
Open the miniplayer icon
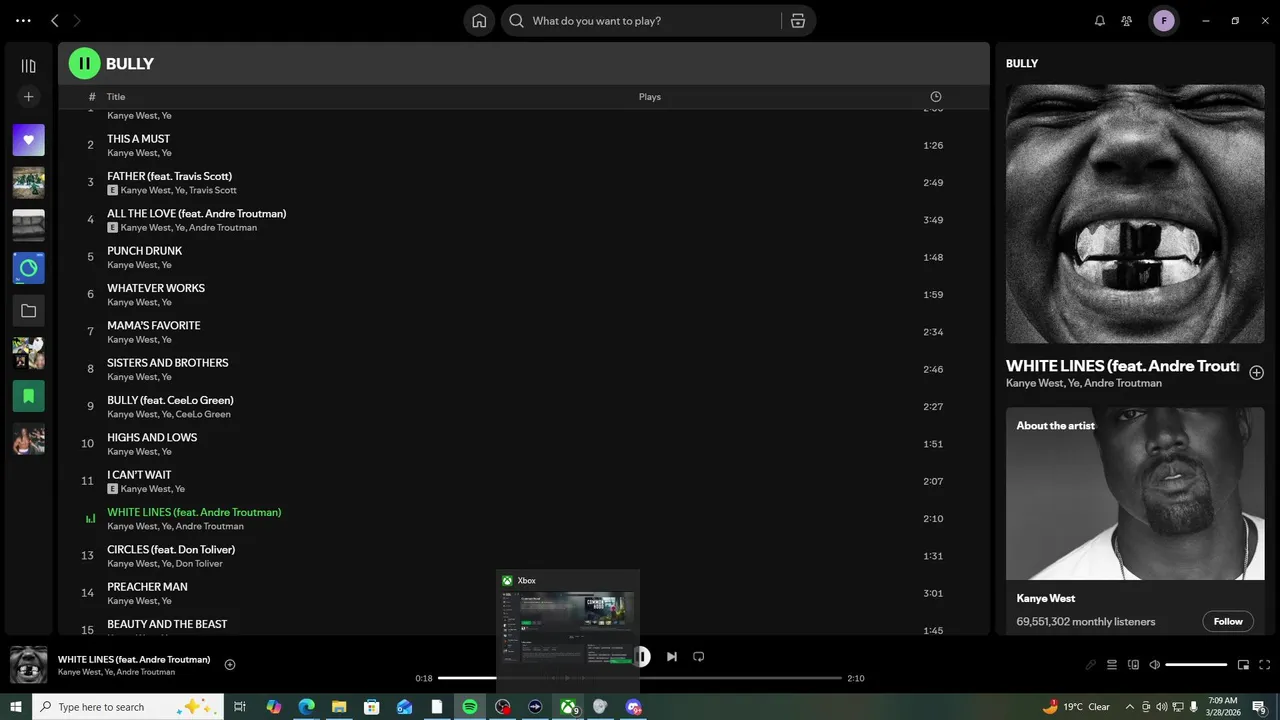1243,665
